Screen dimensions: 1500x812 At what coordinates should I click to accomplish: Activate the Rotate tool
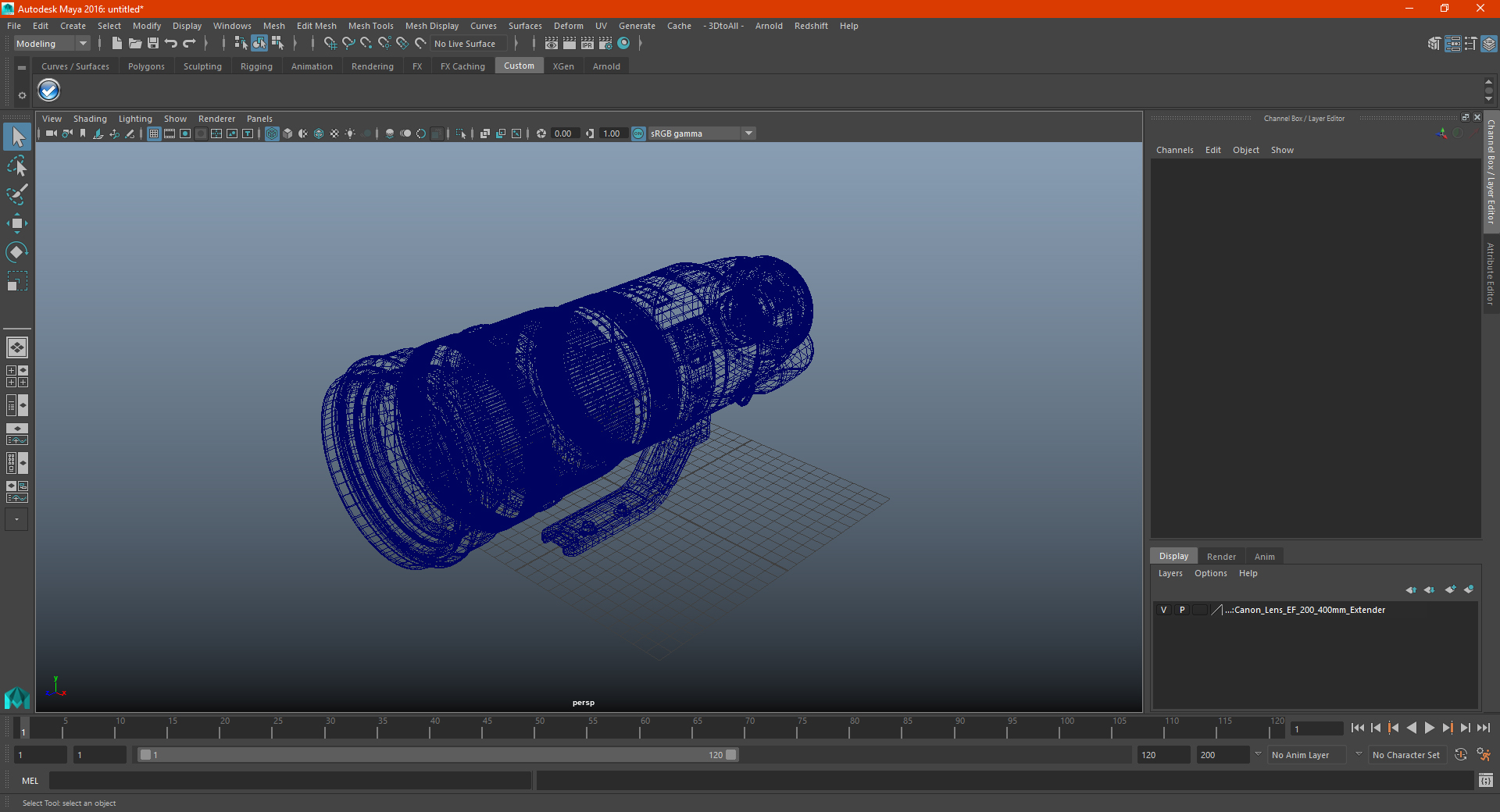point(17,252)
